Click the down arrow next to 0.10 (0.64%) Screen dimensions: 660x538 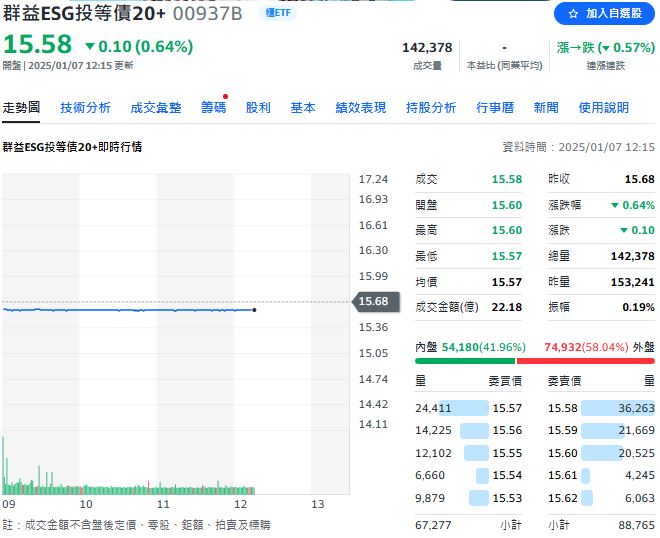click(x=90, y=46)
